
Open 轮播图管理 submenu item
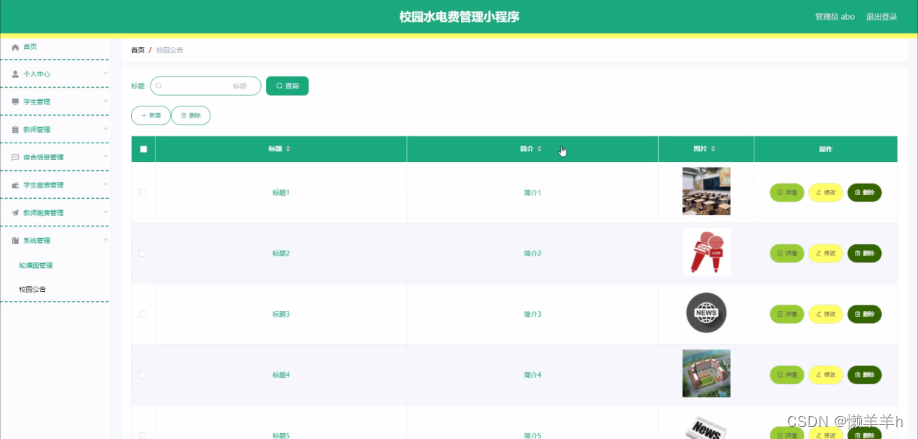click(36, 265)
